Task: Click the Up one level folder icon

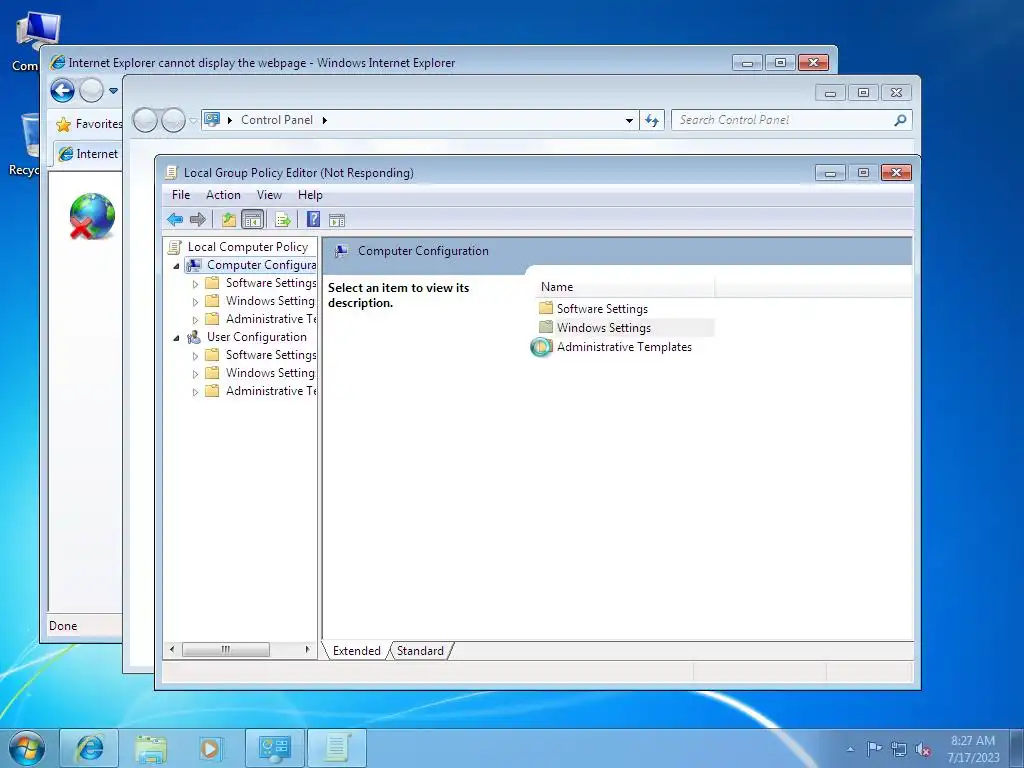Action: pyautogui.click(x=229, y=219)
